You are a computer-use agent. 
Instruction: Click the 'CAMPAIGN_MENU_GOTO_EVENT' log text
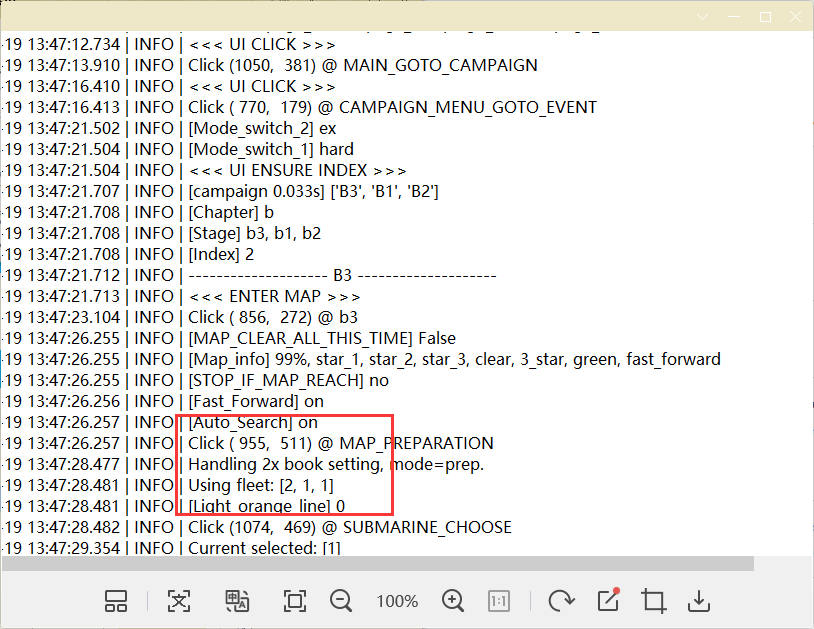468,107
